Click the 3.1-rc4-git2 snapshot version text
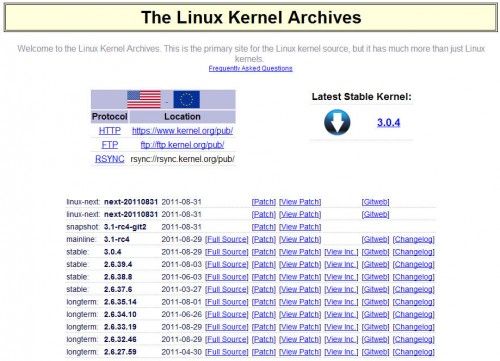The image size is (500, 361). pos(125,227)
